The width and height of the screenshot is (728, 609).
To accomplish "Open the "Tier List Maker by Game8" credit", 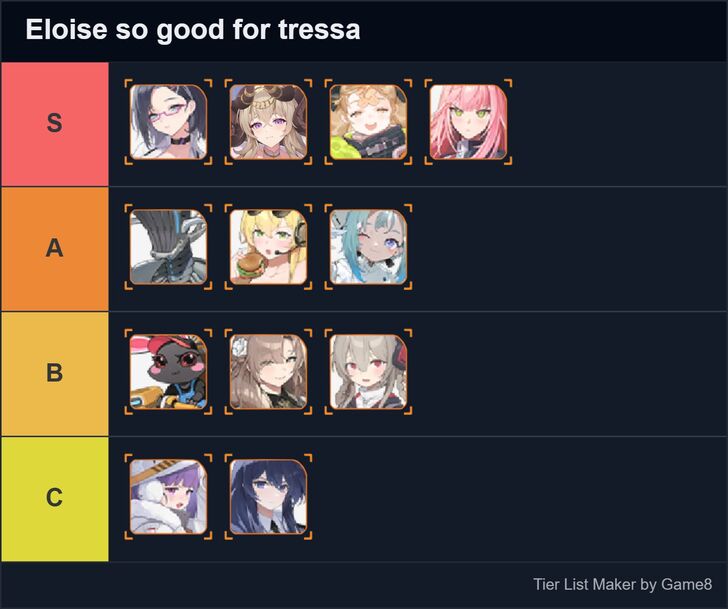I will [x=622, y=584].
